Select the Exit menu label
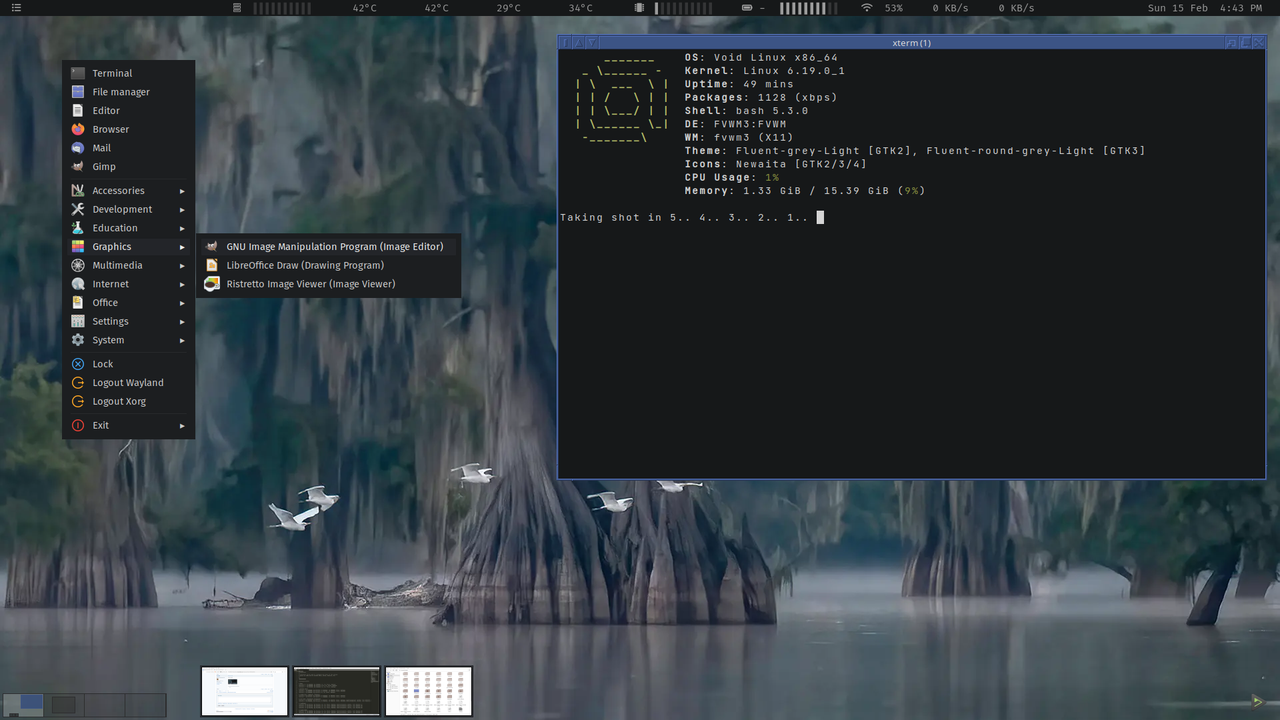The height and width of the screenshot is (720, 1280). click(x=101, y=425)
